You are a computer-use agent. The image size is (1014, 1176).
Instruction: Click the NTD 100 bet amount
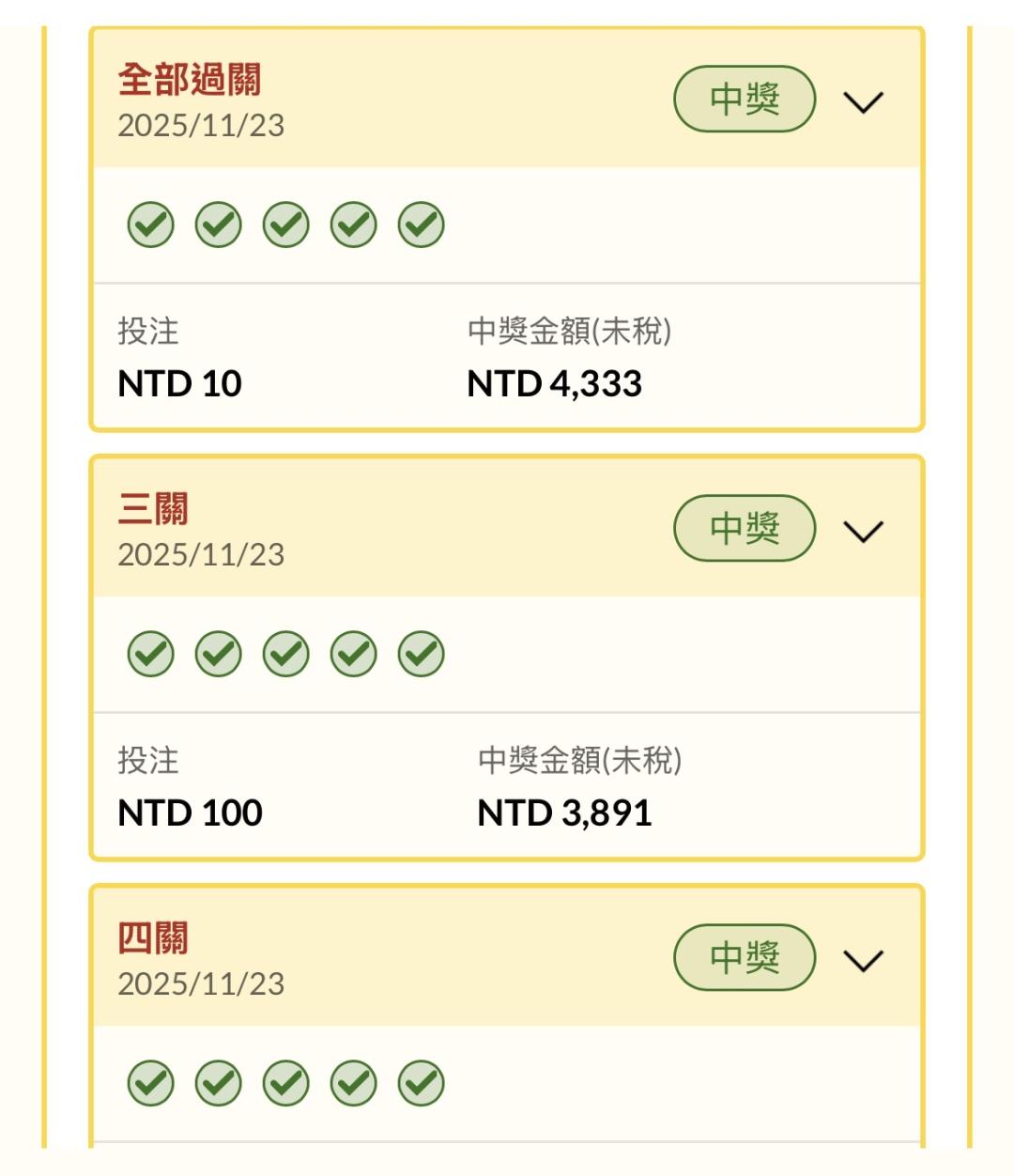tap(191, 812)
